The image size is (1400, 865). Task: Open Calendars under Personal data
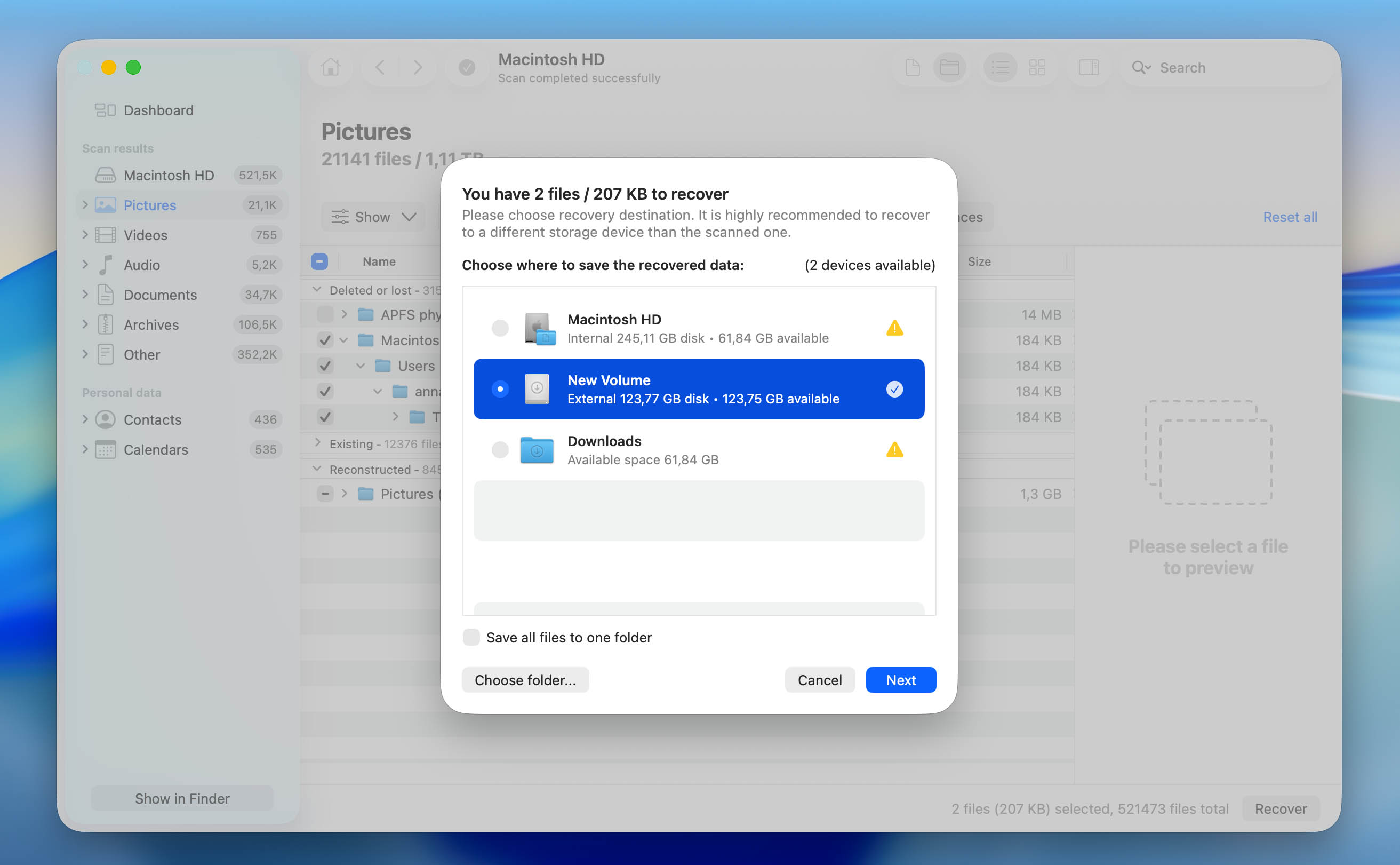(x=182, y=449)
